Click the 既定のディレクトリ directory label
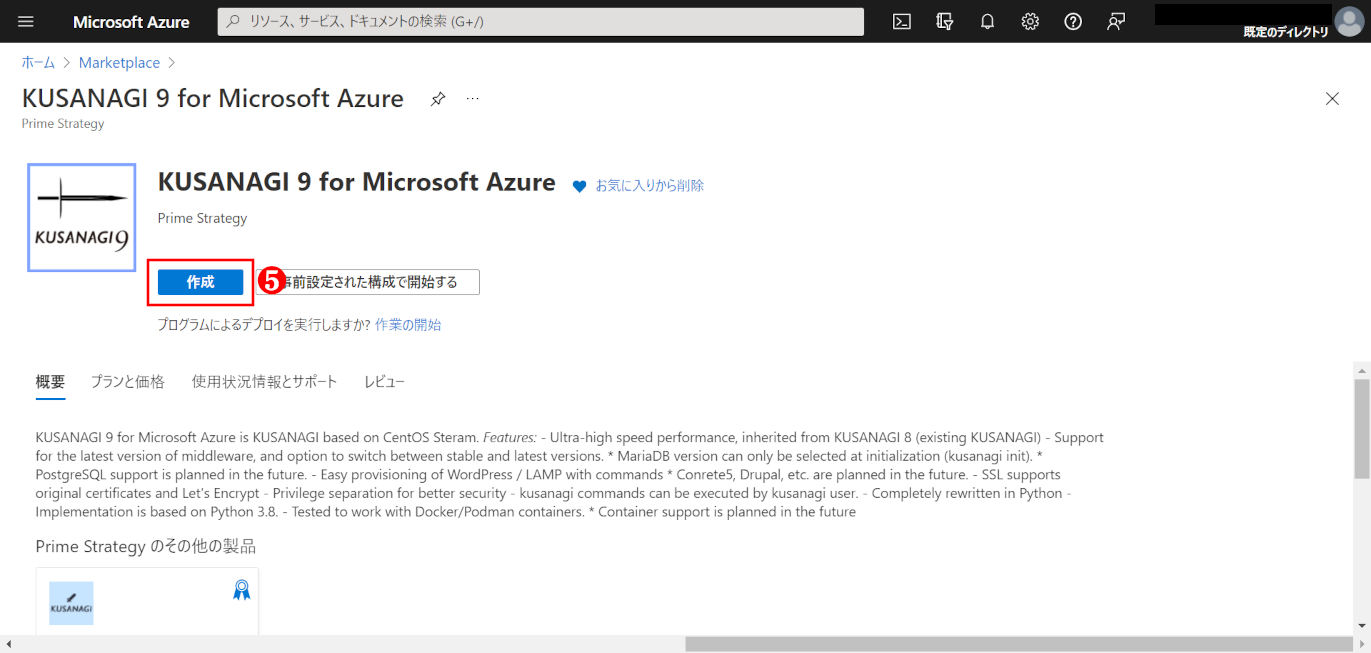The width and height of the screenshot is (1371, 653). (x=1286, y=32)
